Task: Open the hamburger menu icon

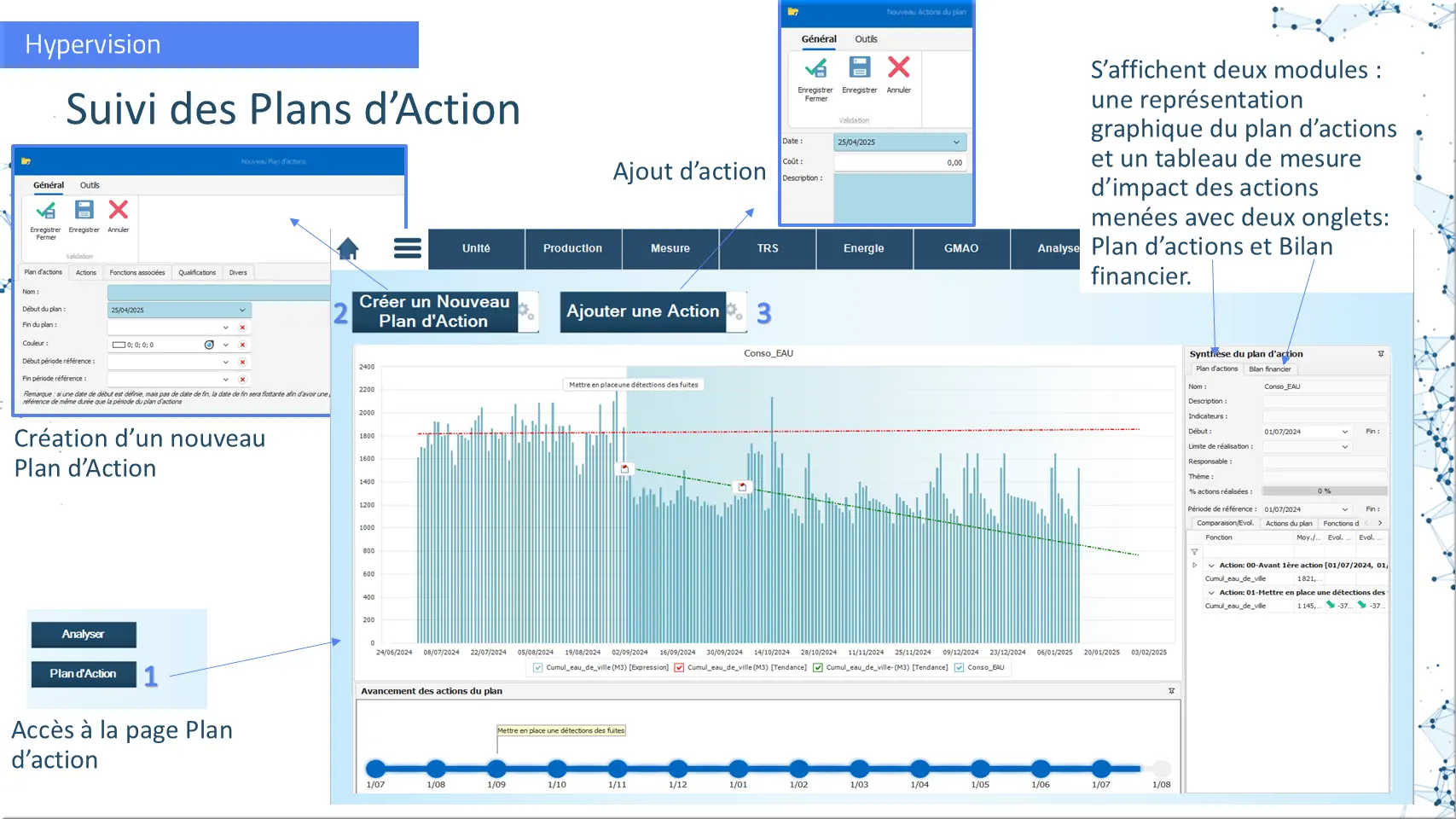Action: pyautogui.click(x=407, y=248)
